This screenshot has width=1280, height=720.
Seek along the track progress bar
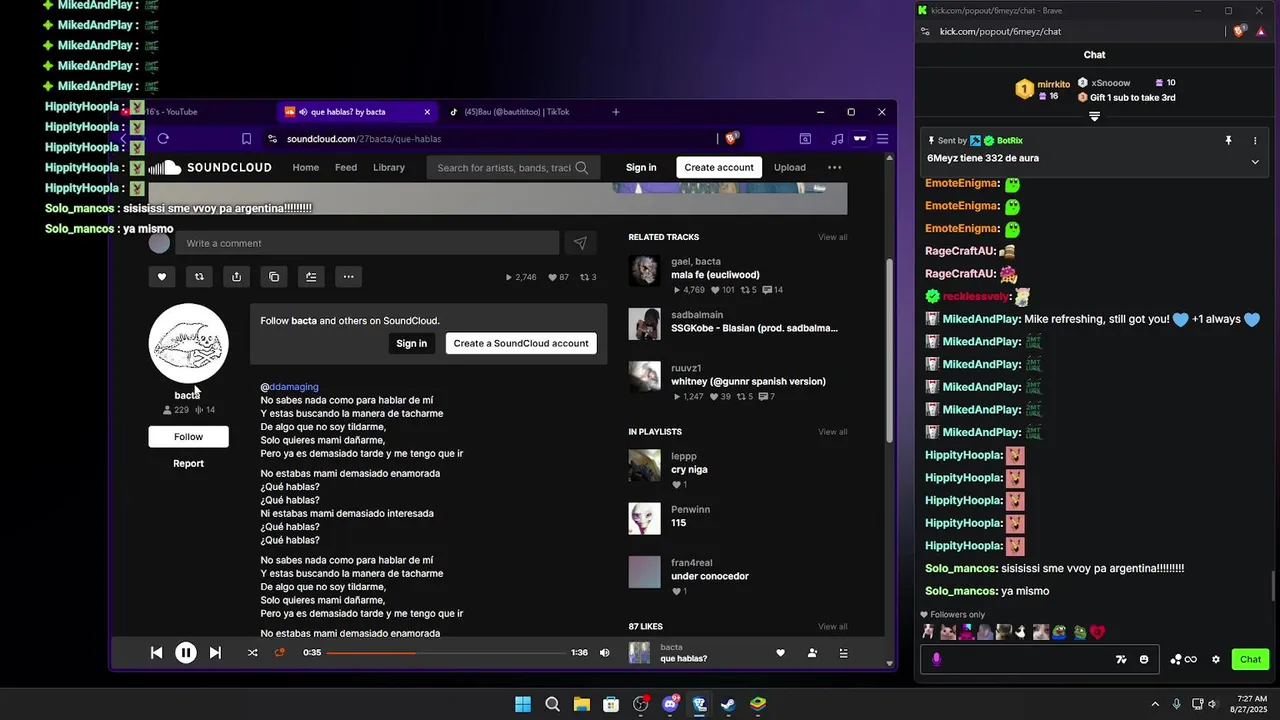[446, 653]
